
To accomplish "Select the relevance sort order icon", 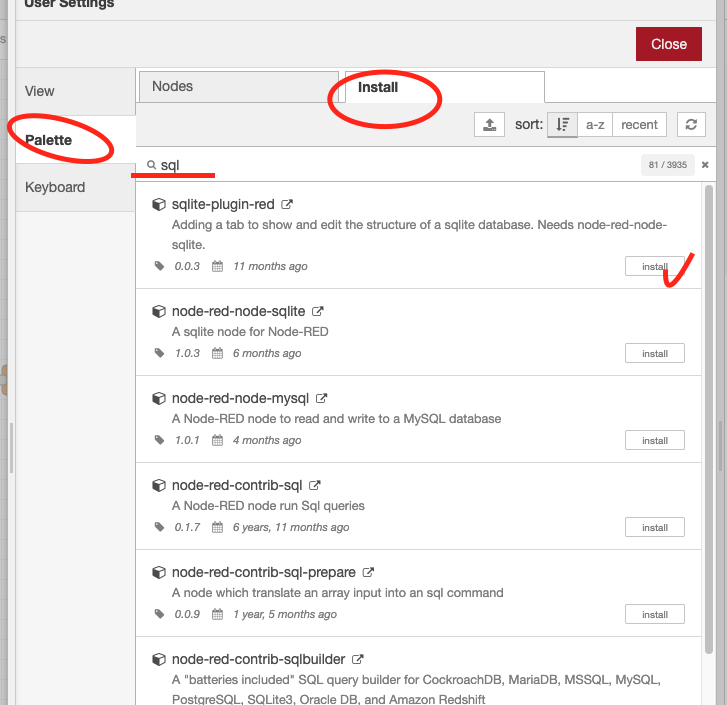I will [562, 125].
